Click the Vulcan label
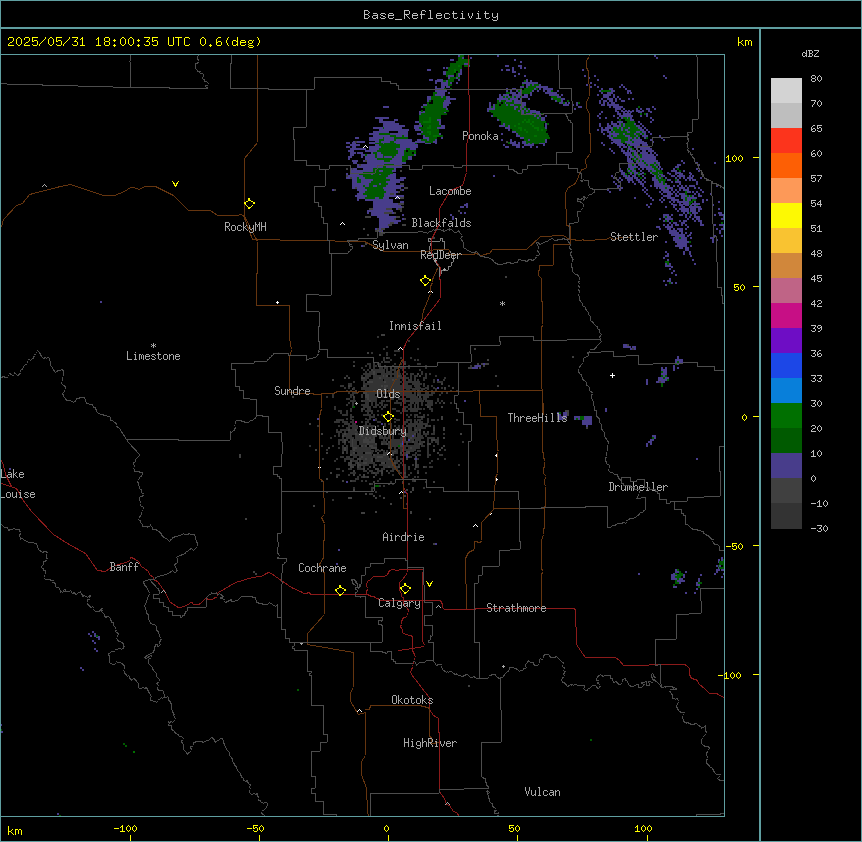This screenshot has height=842, width=862. click(x=542, y=792)
